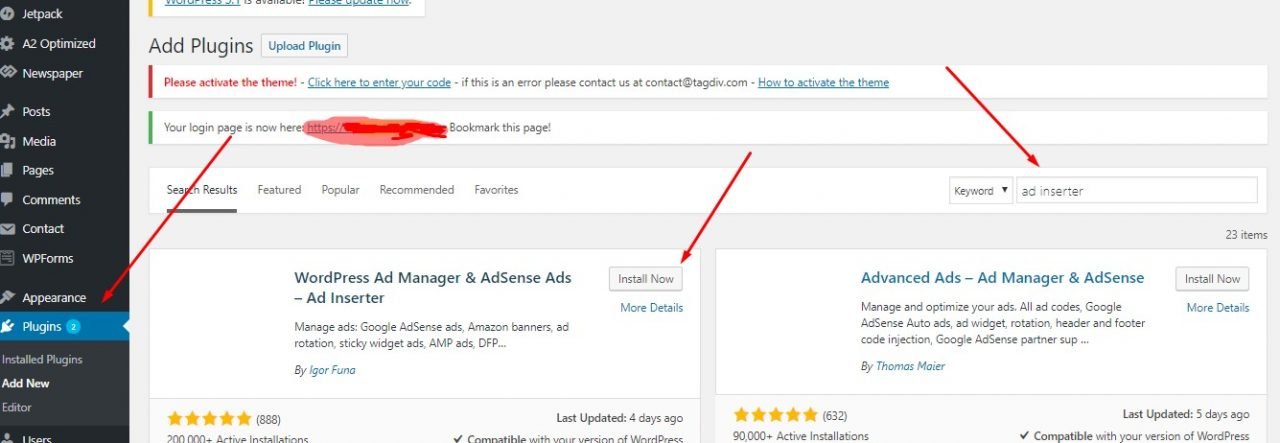Open the Keyword search type dropdown
The image size is (1280, 443).
click(x=981, y=191)
